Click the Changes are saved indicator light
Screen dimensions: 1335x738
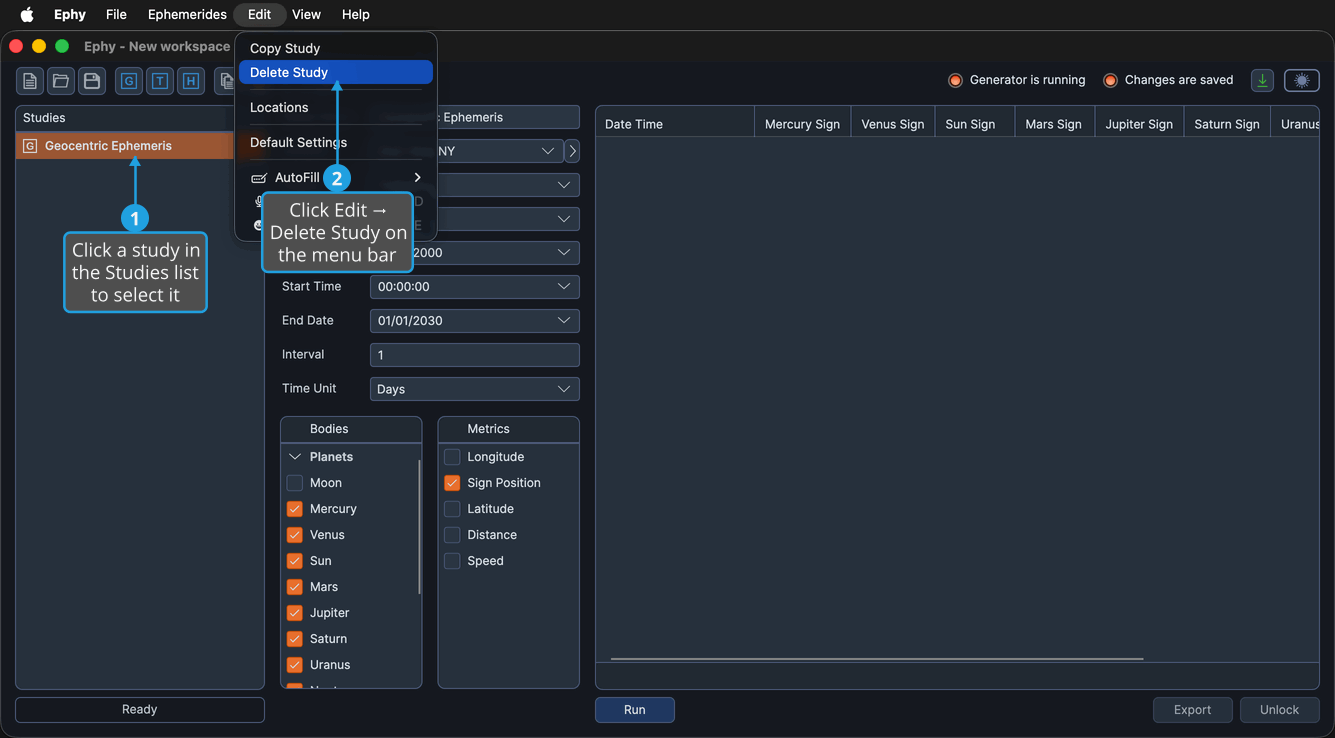[x=1110, y=80]
